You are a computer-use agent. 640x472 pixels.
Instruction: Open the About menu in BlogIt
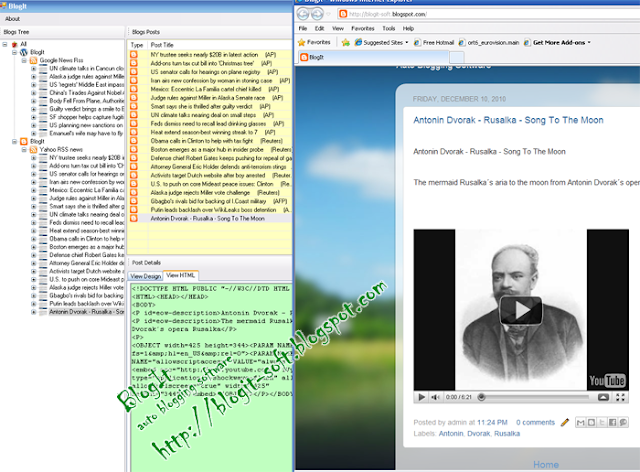click(12, 19)
